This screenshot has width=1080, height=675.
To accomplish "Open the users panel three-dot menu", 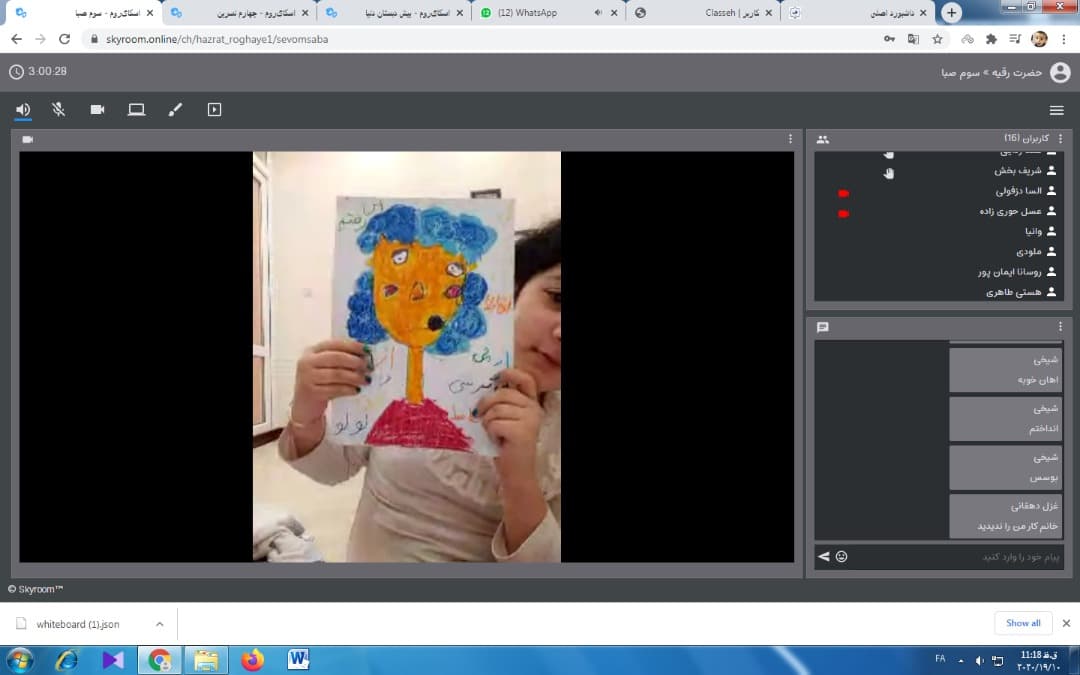I will click(1060, 139).
